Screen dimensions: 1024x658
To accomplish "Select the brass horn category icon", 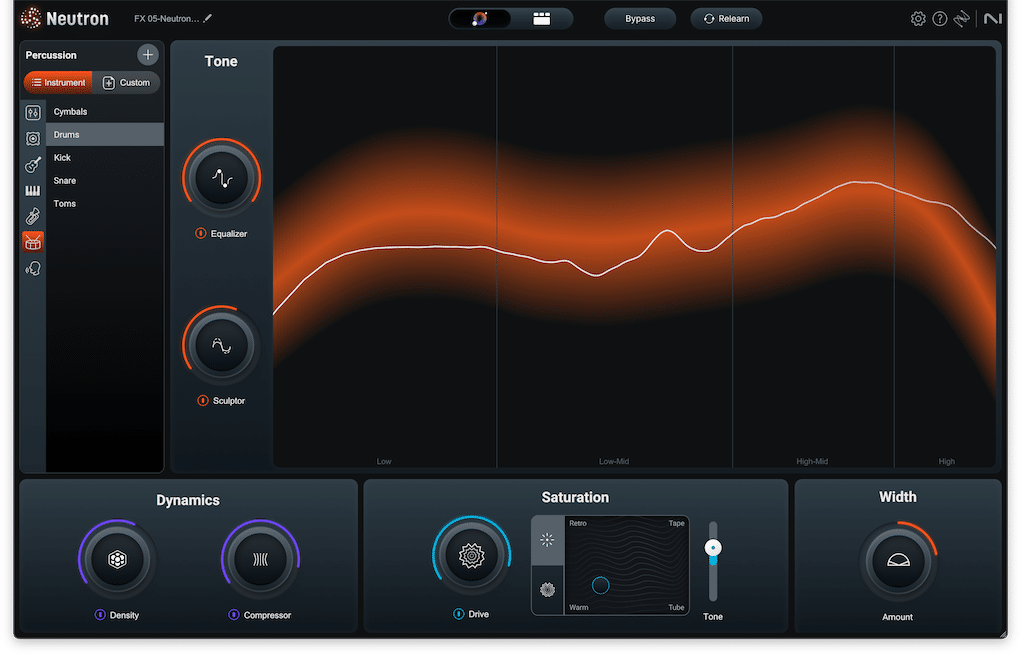I will pyautogui.click(x=33, y=216).
